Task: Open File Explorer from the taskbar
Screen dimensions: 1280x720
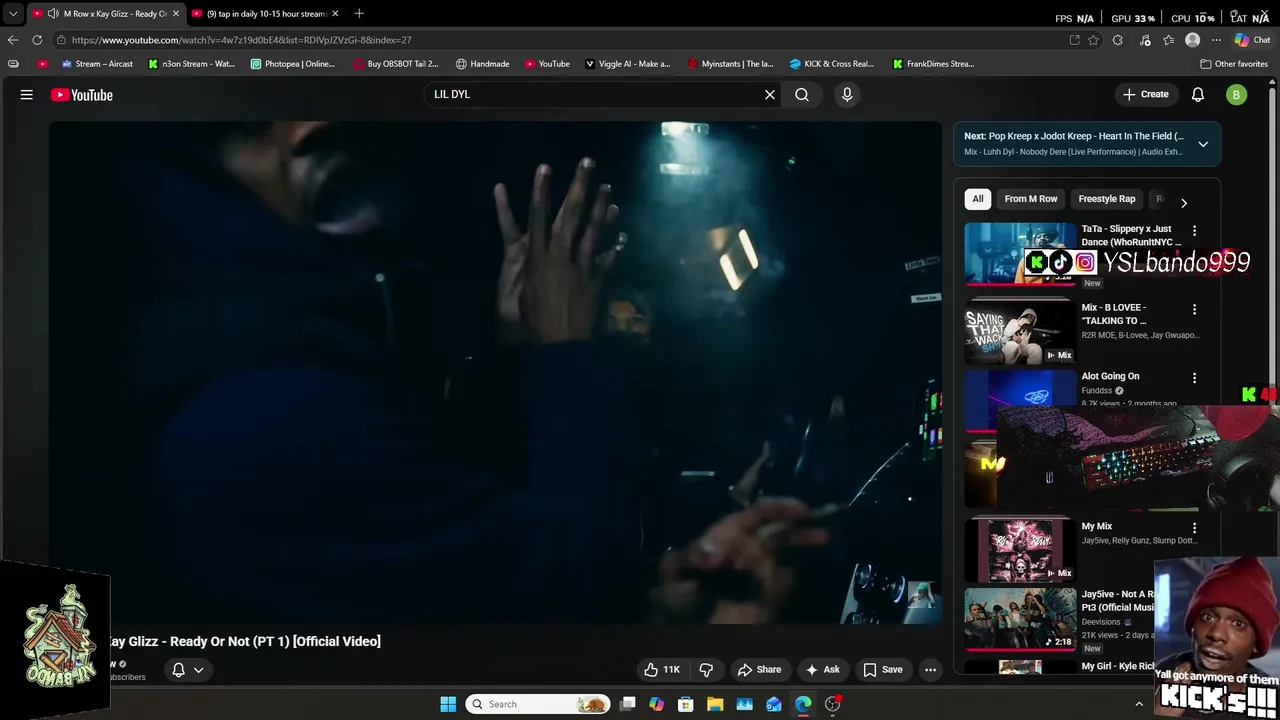Action: tap(715, 704)
